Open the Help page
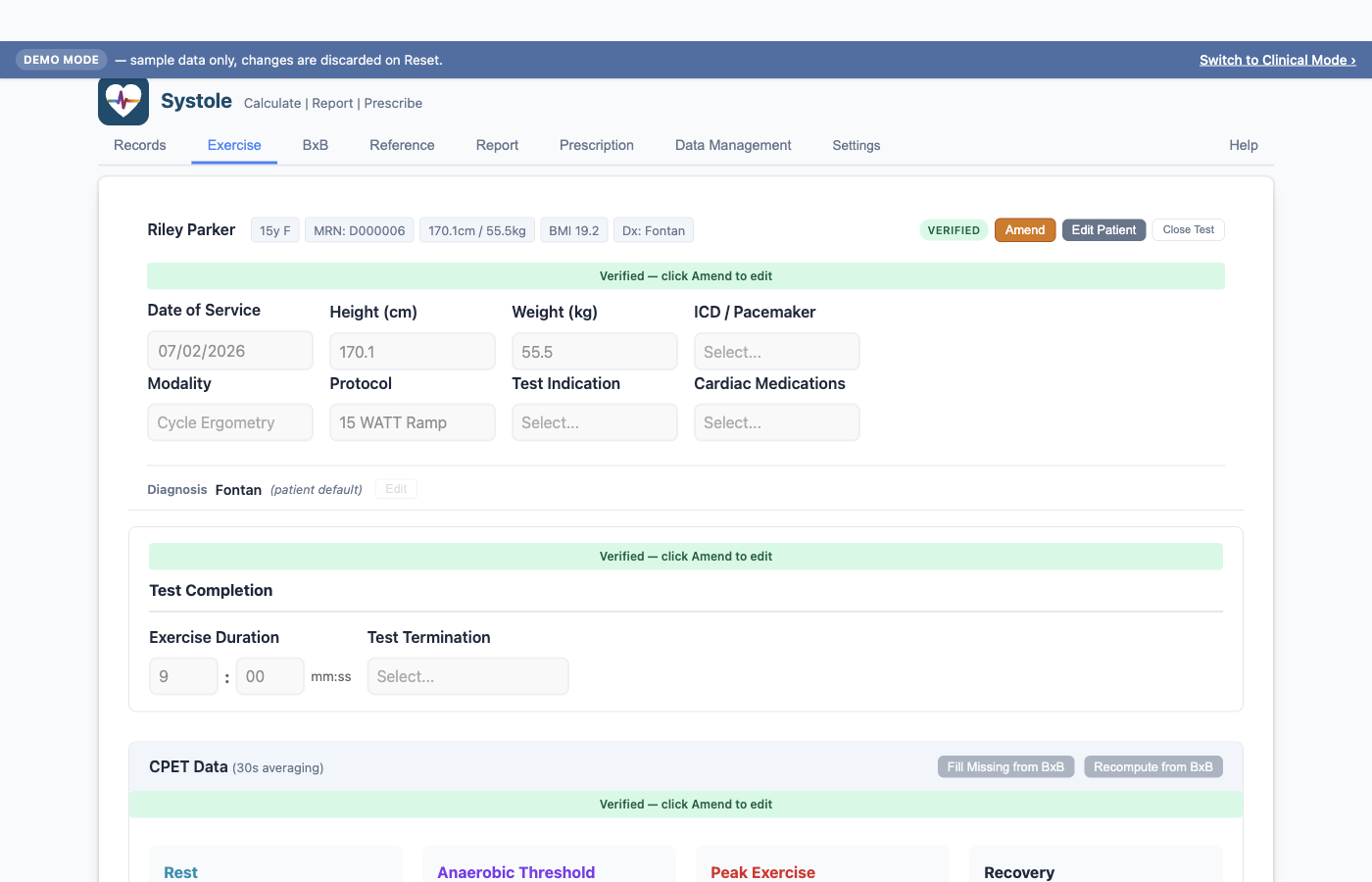This screenshot has height=882, width=1372. coord(1244,145)
